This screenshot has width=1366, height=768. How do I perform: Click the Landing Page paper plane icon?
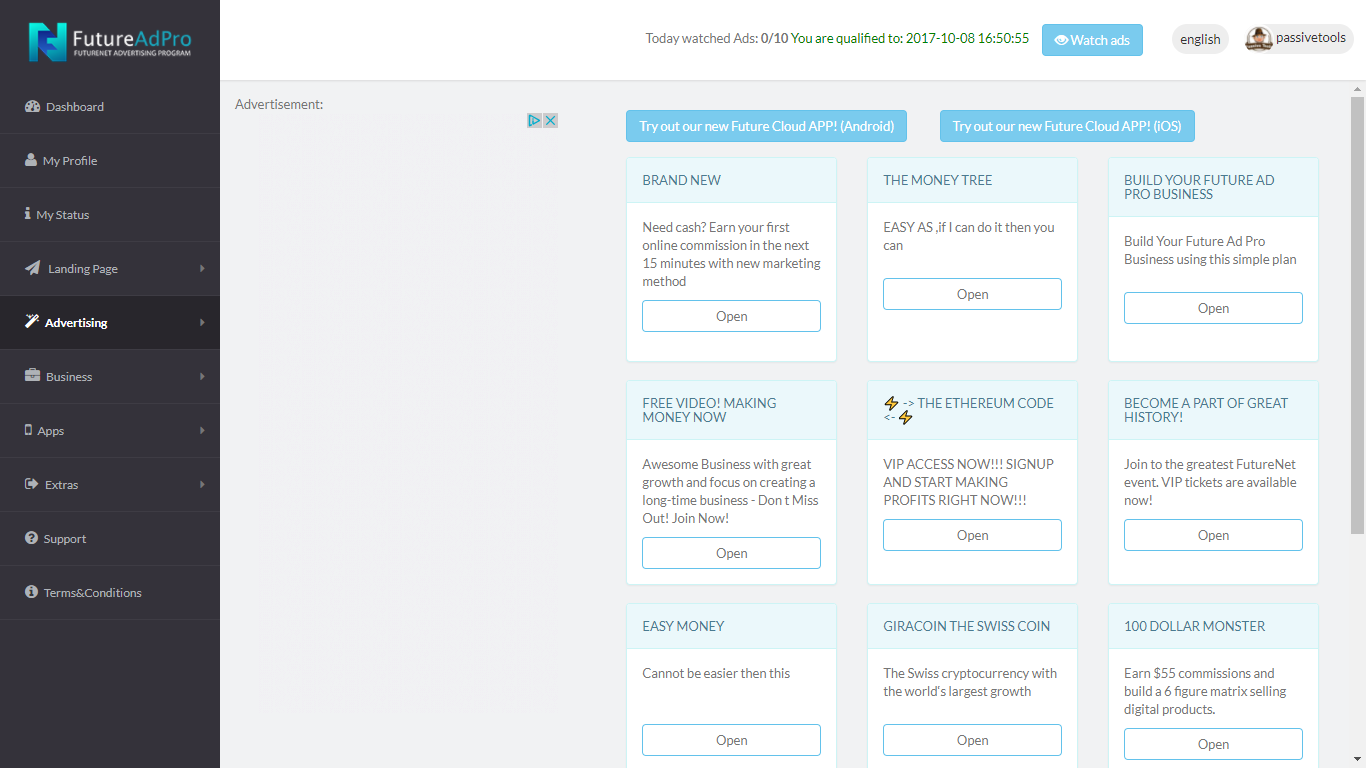tap(33, 268)
